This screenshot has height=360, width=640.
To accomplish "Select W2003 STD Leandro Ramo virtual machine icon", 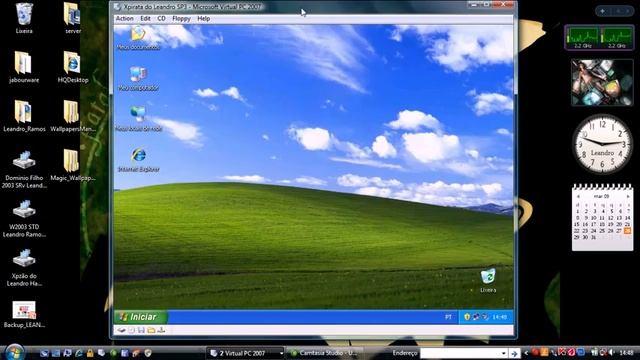I will [24, 218].
